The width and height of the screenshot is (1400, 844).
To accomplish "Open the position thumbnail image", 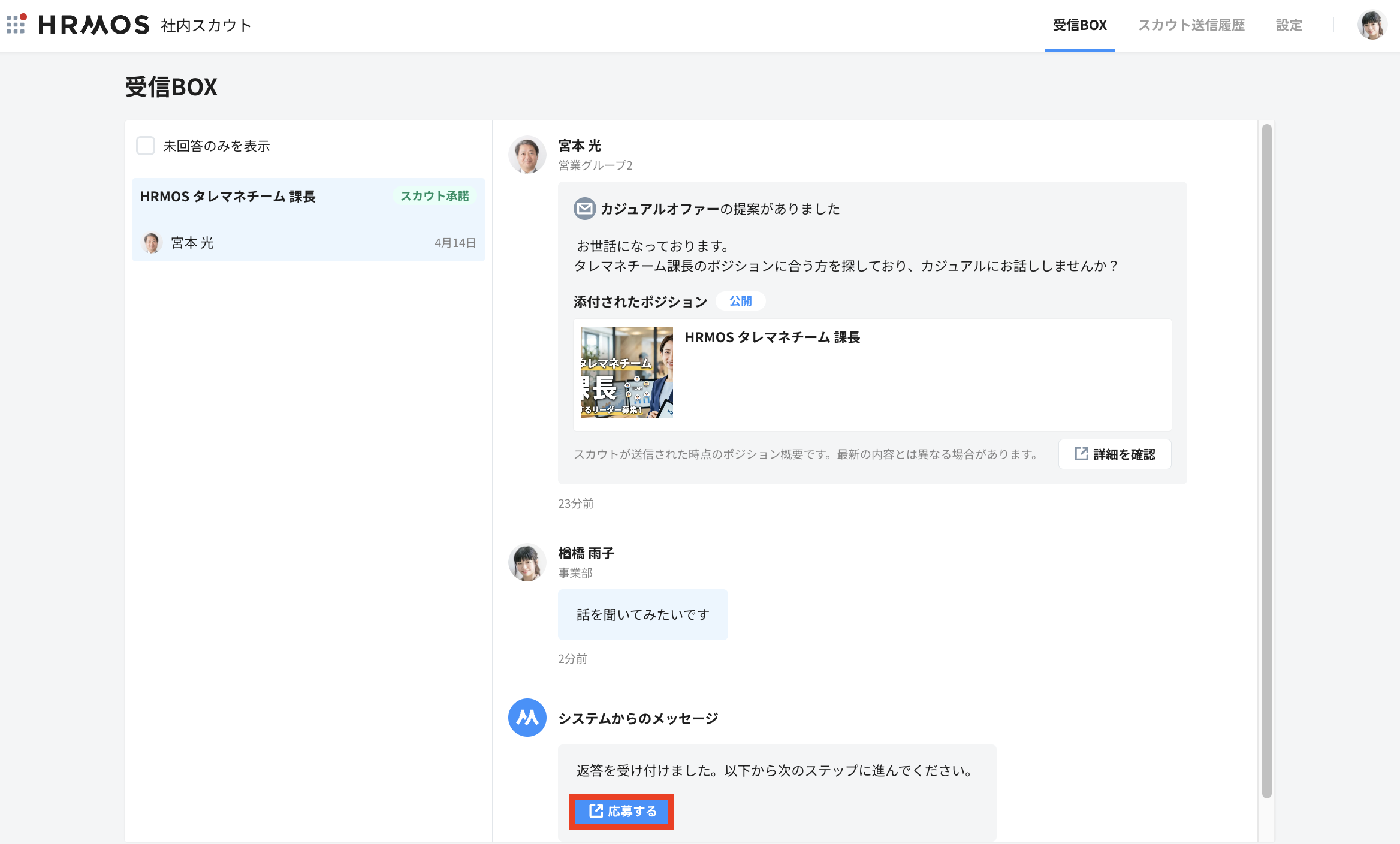I will pyautogui.click(x=627, y=372).
